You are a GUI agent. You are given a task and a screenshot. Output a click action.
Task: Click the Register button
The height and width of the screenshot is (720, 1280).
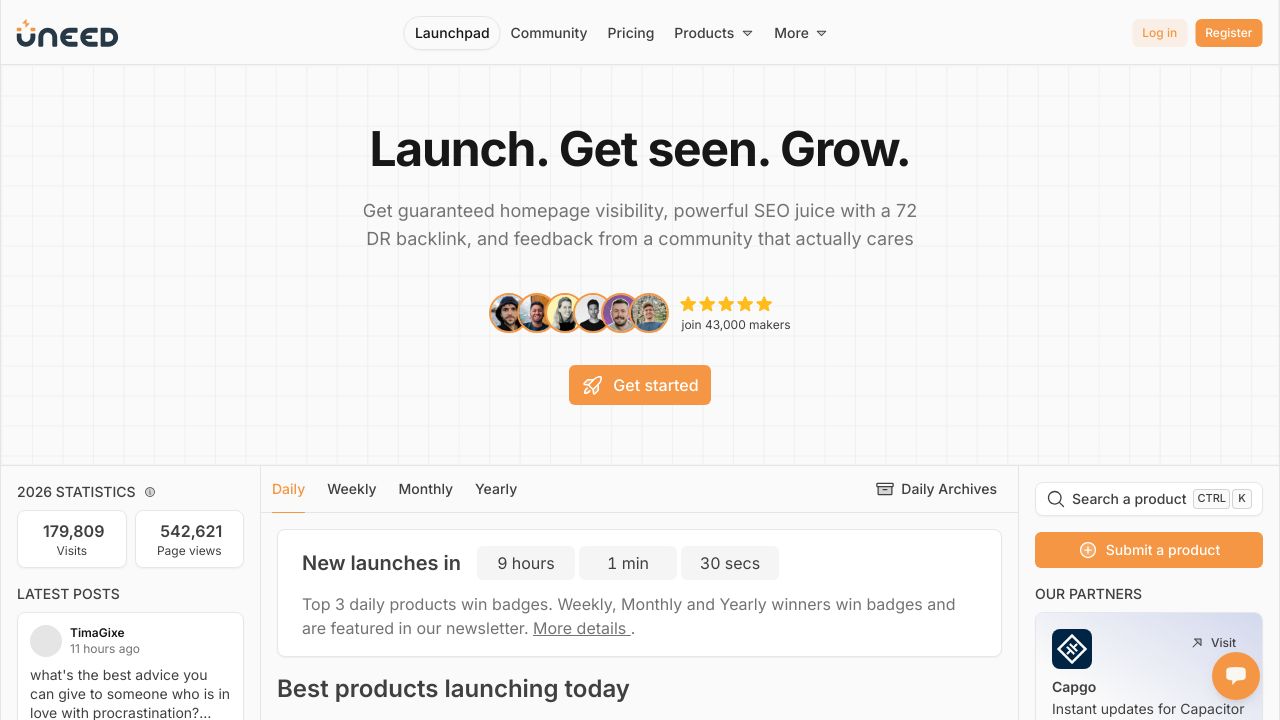[x=1228, y=33]
